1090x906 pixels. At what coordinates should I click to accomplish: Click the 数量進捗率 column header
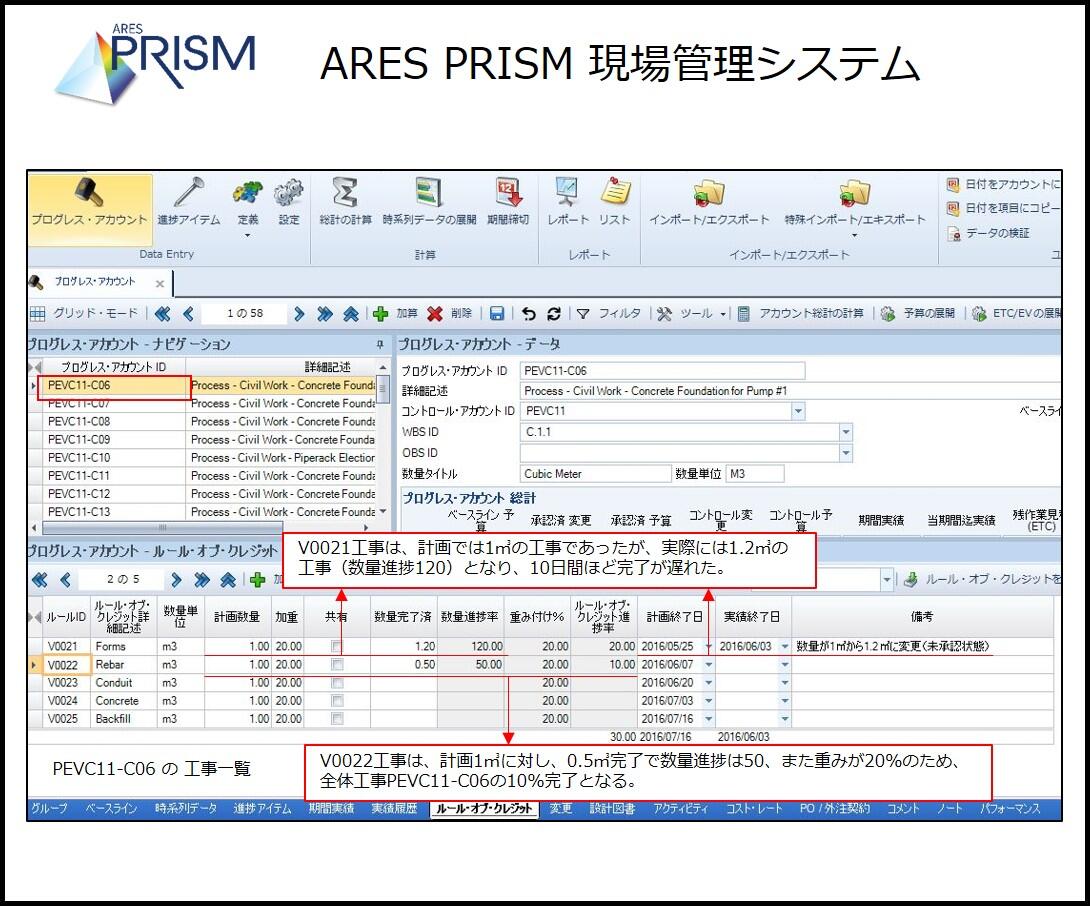click(x=471, y=617)
